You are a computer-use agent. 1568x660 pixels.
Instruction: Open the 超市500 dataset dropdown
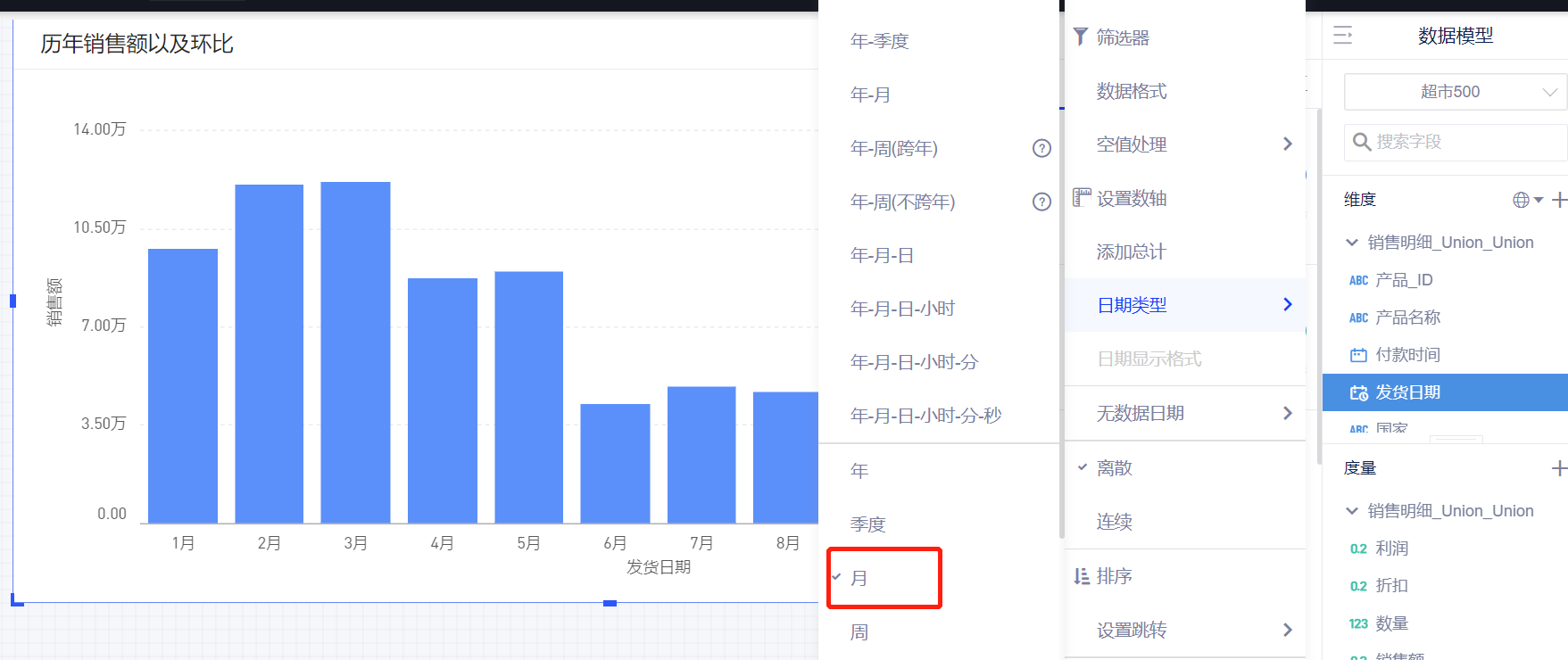click(x=1456, y=92)
